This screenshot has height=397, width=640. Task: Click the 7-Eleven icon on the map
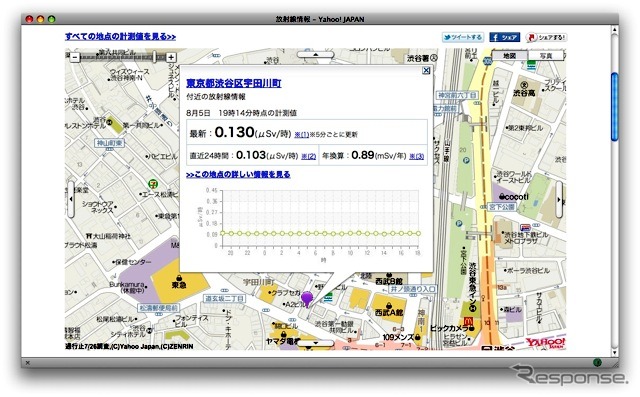coord(153,184)
